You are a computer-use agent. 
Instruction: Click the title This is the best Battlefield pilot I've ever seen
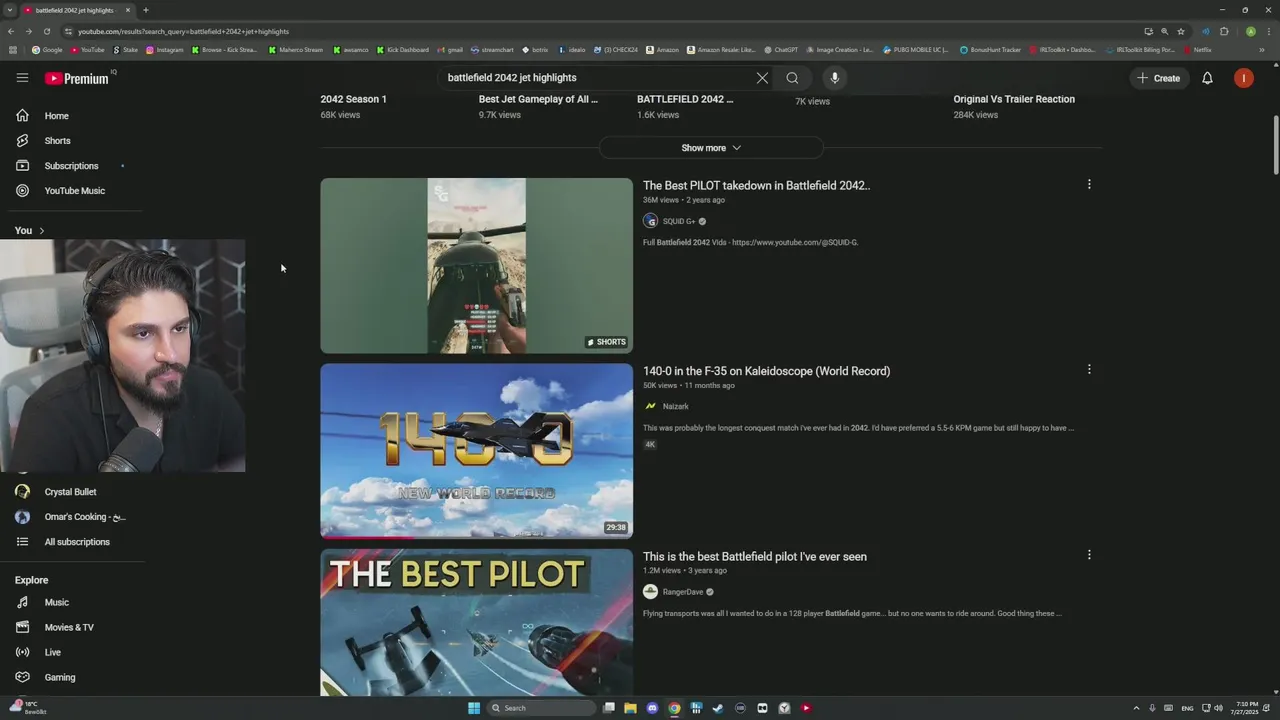pos(755,557)
